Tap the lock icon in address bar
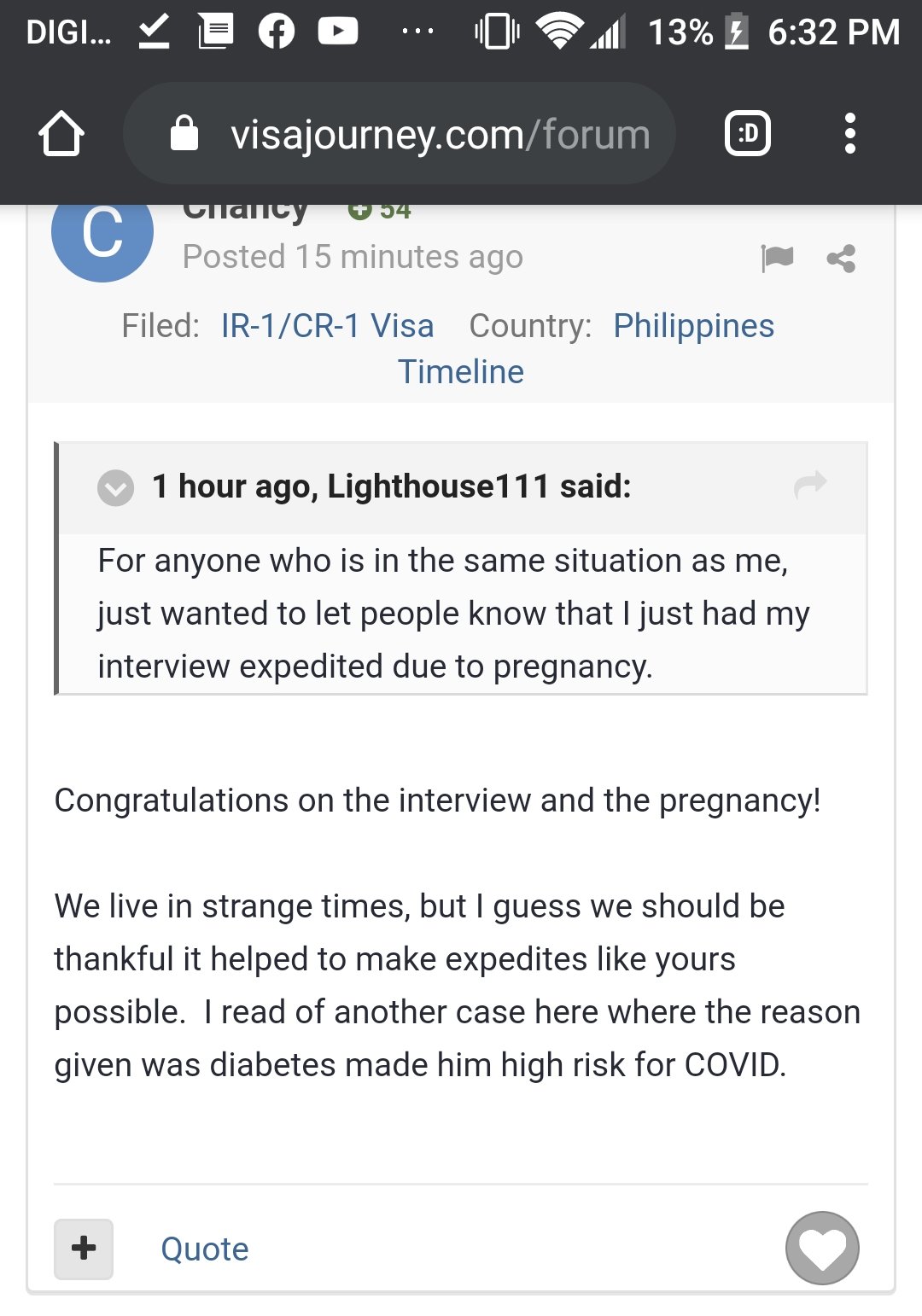Image resolution: width=922 pixels, height=1316 pixels. click(184, 133)
